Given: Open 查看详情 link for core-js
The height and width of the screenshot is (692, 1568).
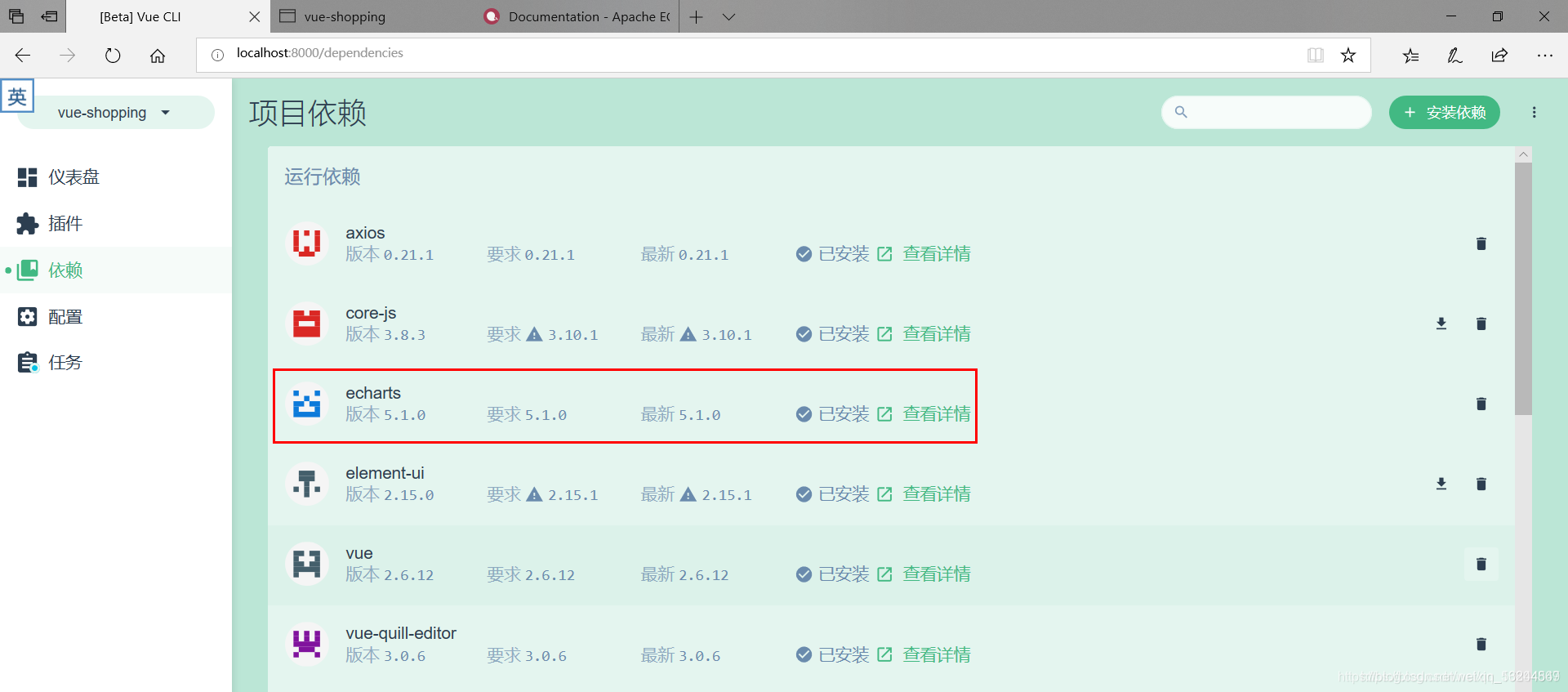Looking at the screenshot, I should [936, 334].
